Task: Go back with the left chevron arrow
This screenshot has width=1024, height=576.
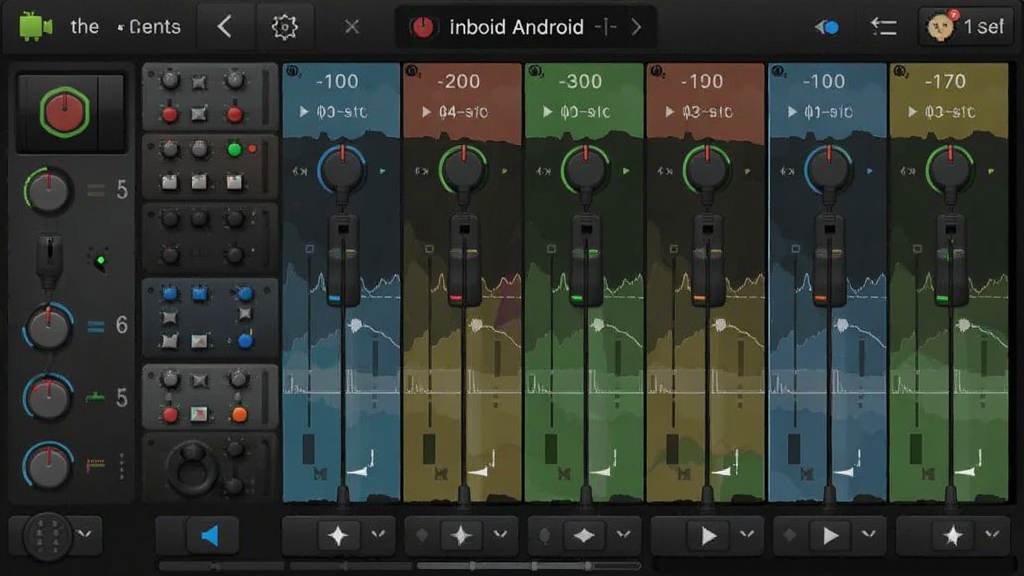Action: point(225,27)
